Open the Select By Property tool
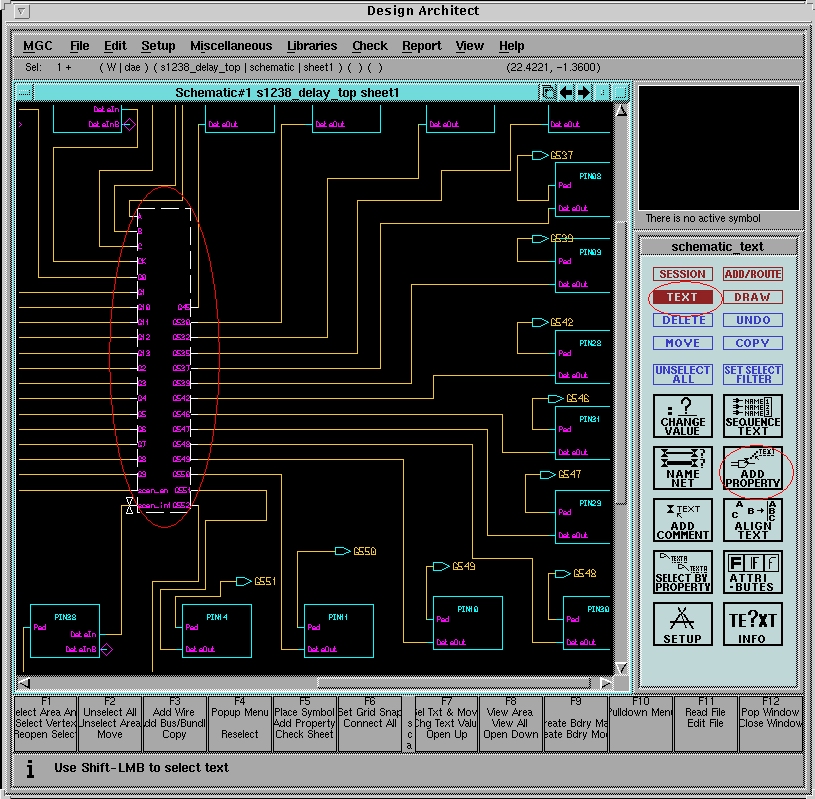Screen dimensions: 815x799 [x=682, y=572]
